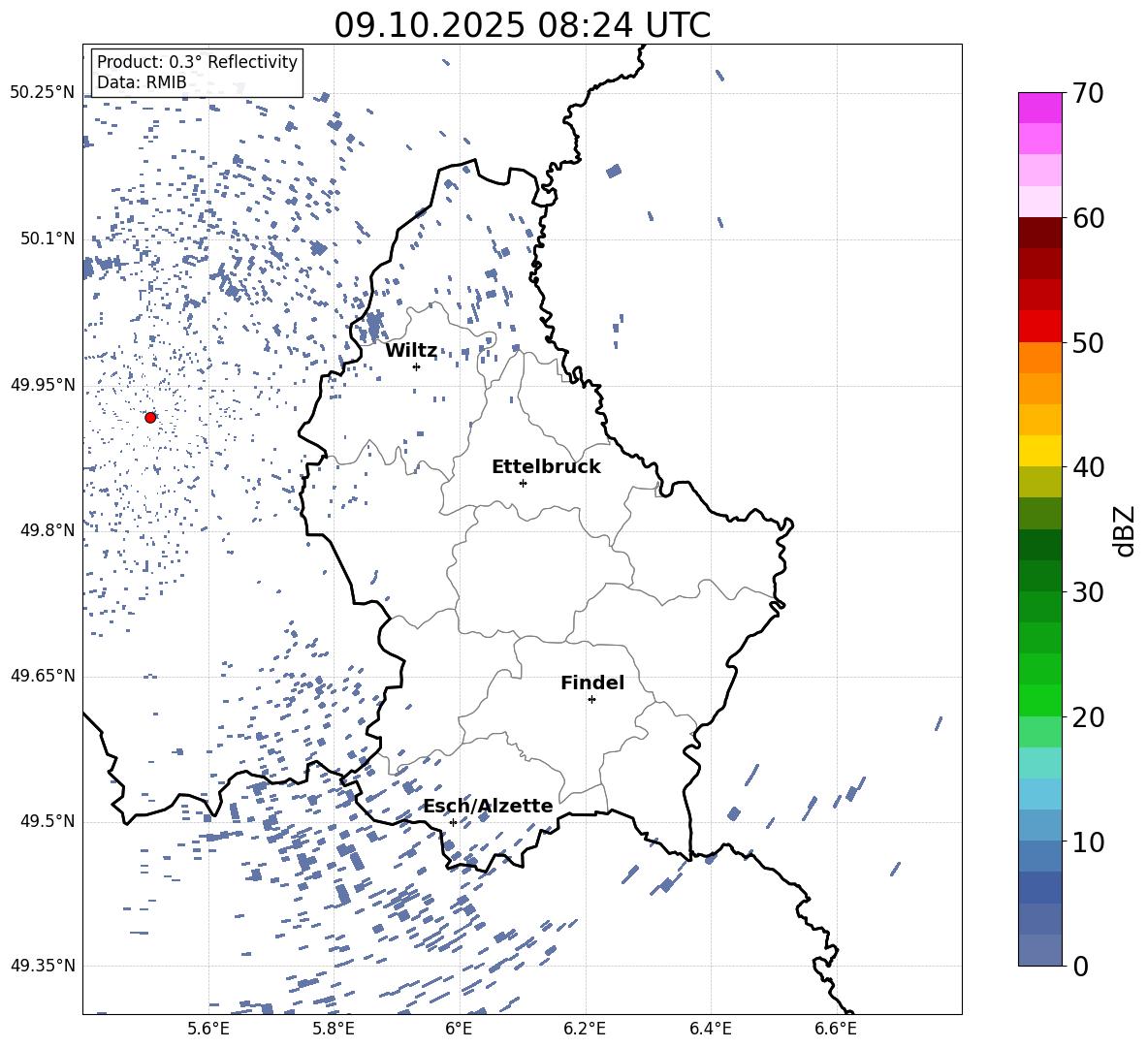Click the 50.1°N latitude label
The width and height of the screenshot is (1148, 1048).
coord(48,238)
